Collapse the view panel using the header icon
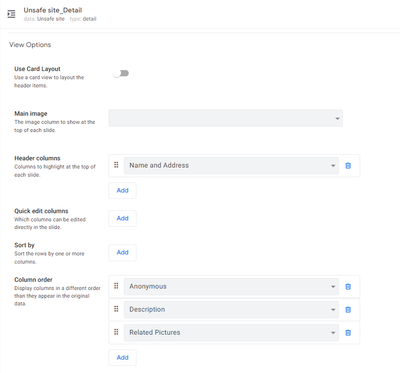The image size is (400, 373). (11, 14)
